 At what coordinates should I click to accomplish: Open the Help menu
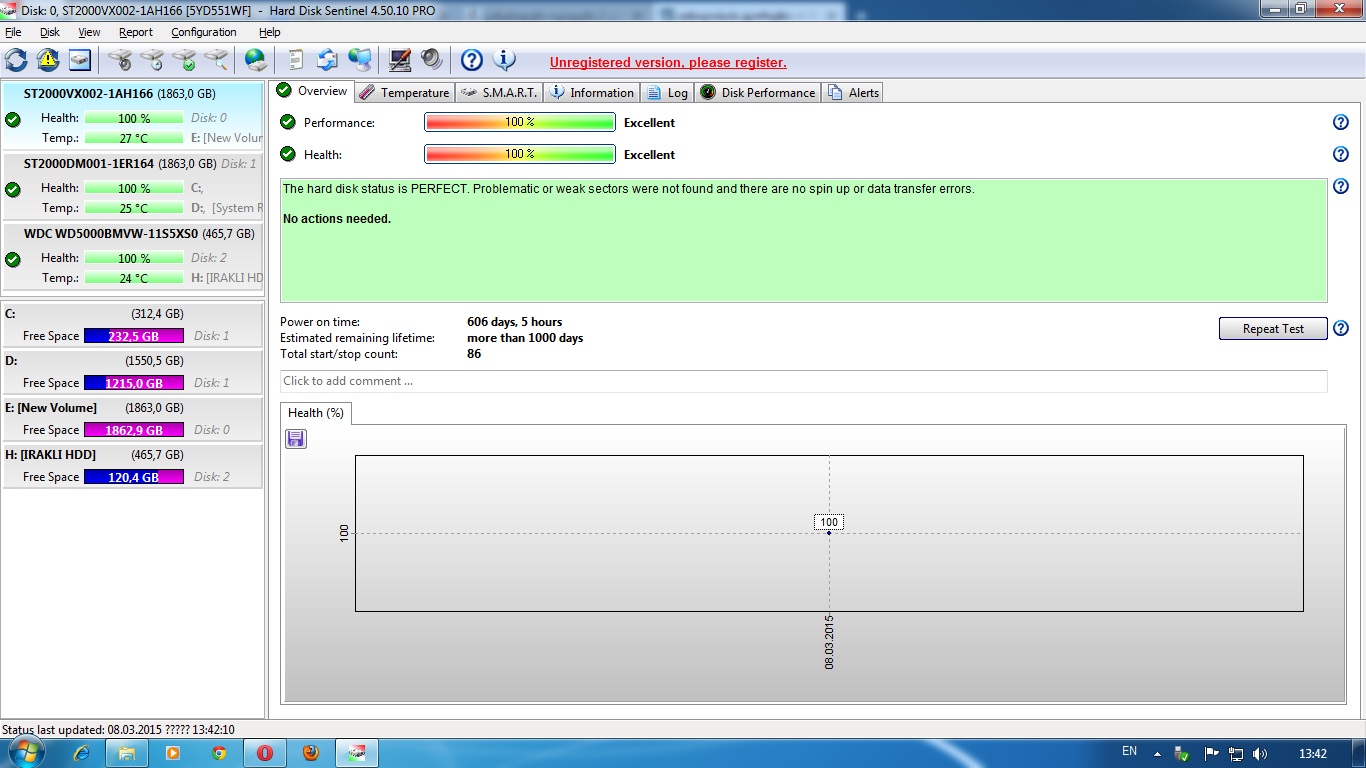pos(269,32)
